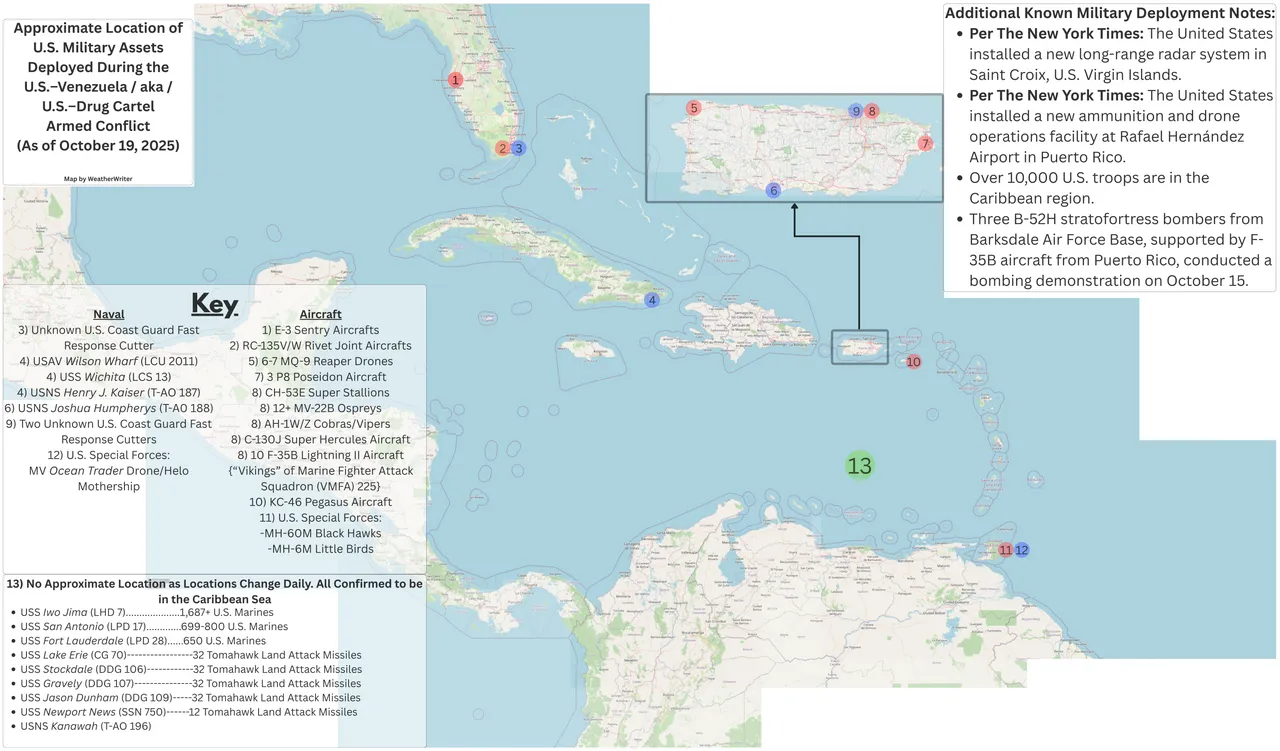
Task: Click '5) 6-7 MQ-9 Reaper Drones'
Action: [x=321, y=361]
